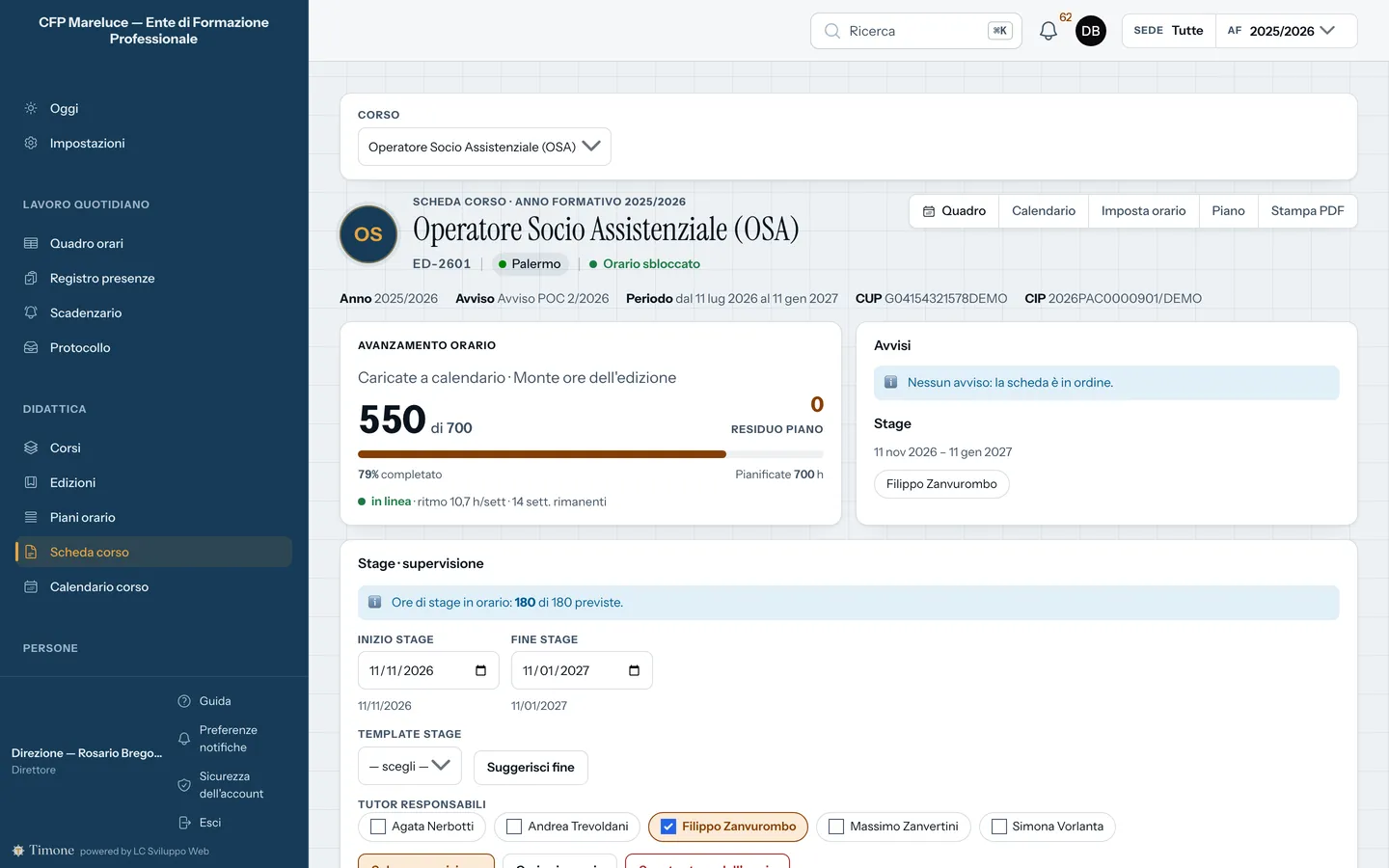Click the Corsi layers icon

coord(31,448)
